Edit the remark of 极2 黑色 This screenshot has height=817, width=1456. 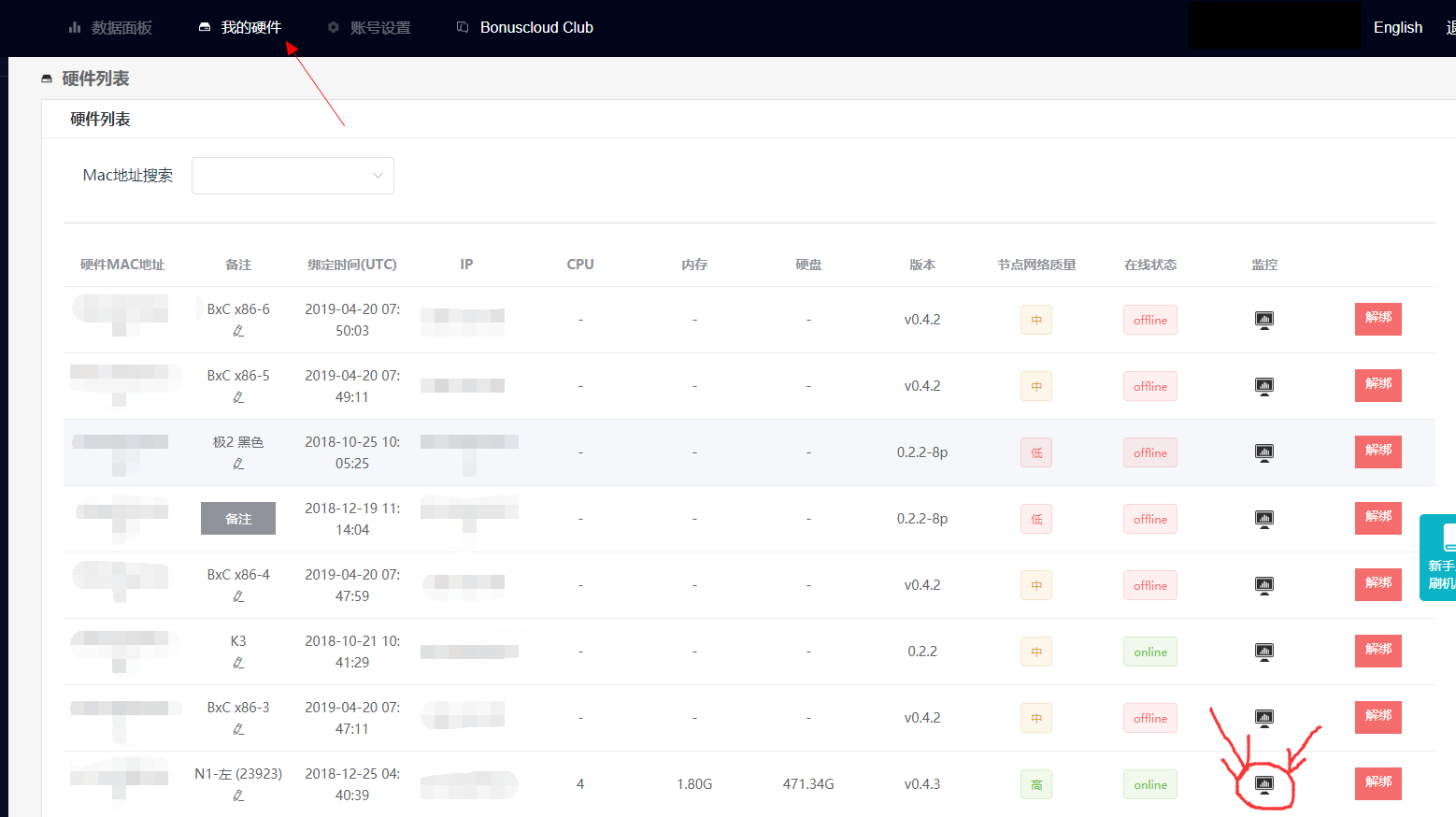coord(238,464)
